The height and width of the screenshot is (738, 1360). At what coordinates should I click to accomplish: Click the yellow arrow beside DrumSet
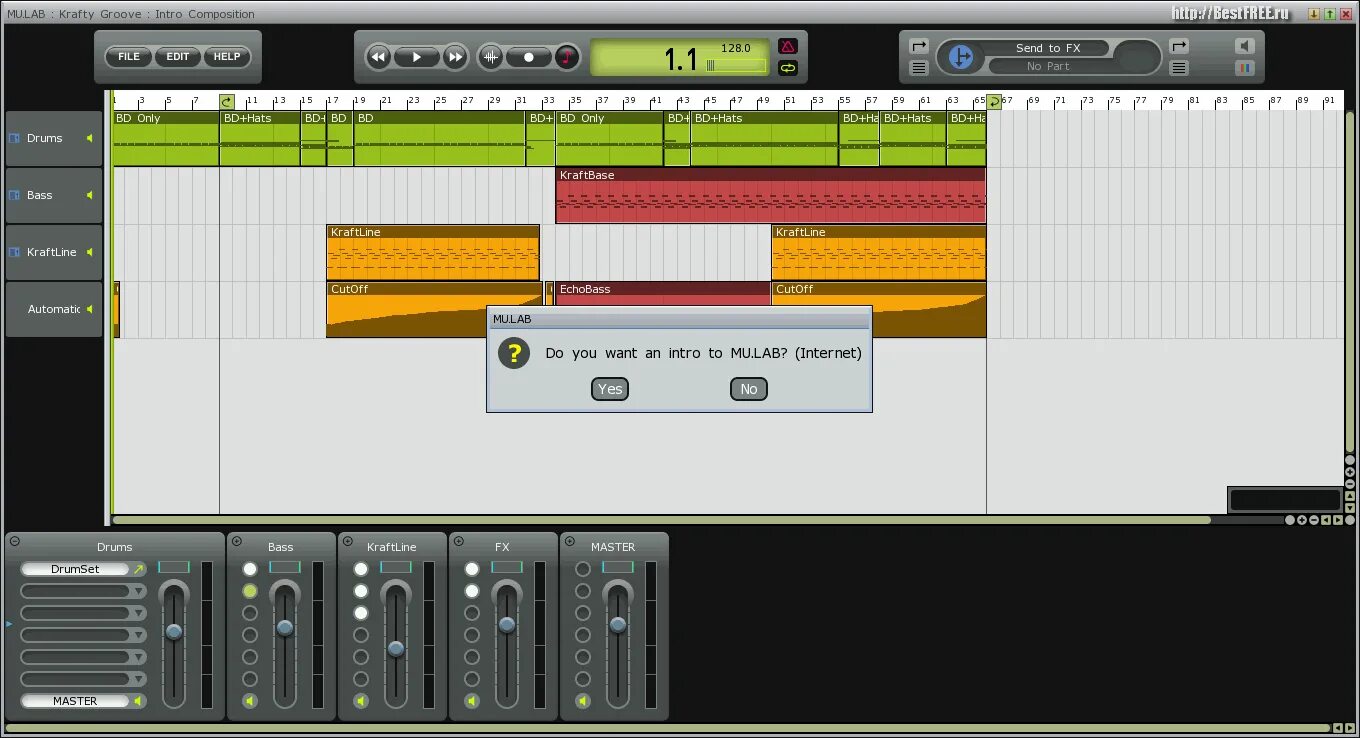139,569
